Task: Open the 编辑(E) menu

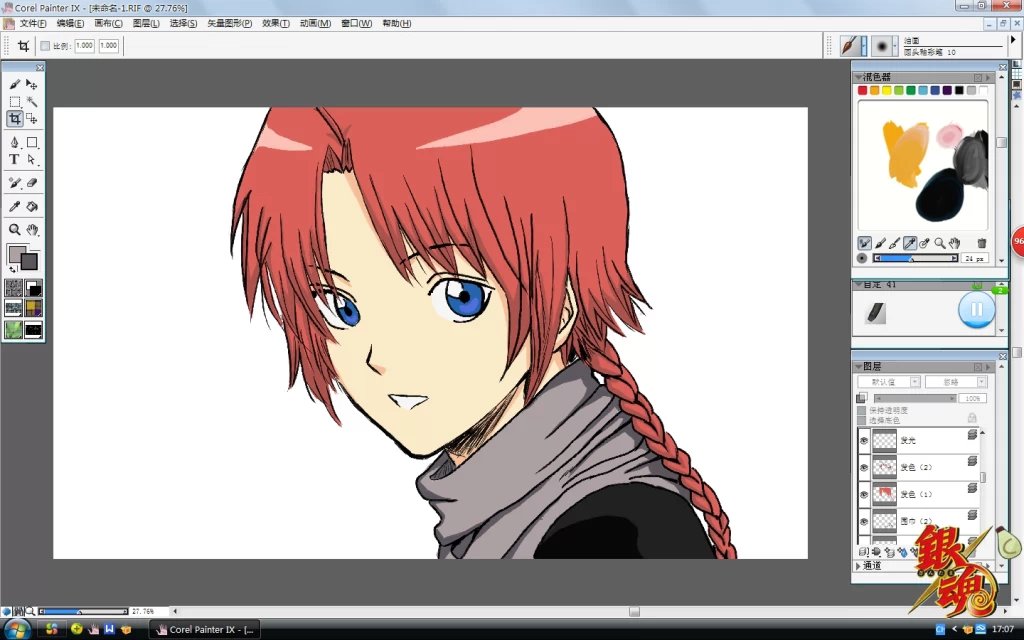Action: pos(70,24)
